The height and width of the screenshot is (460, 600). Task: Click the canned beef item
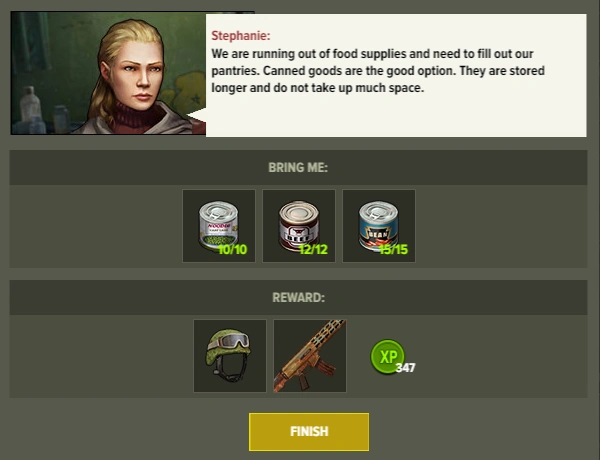299,226
